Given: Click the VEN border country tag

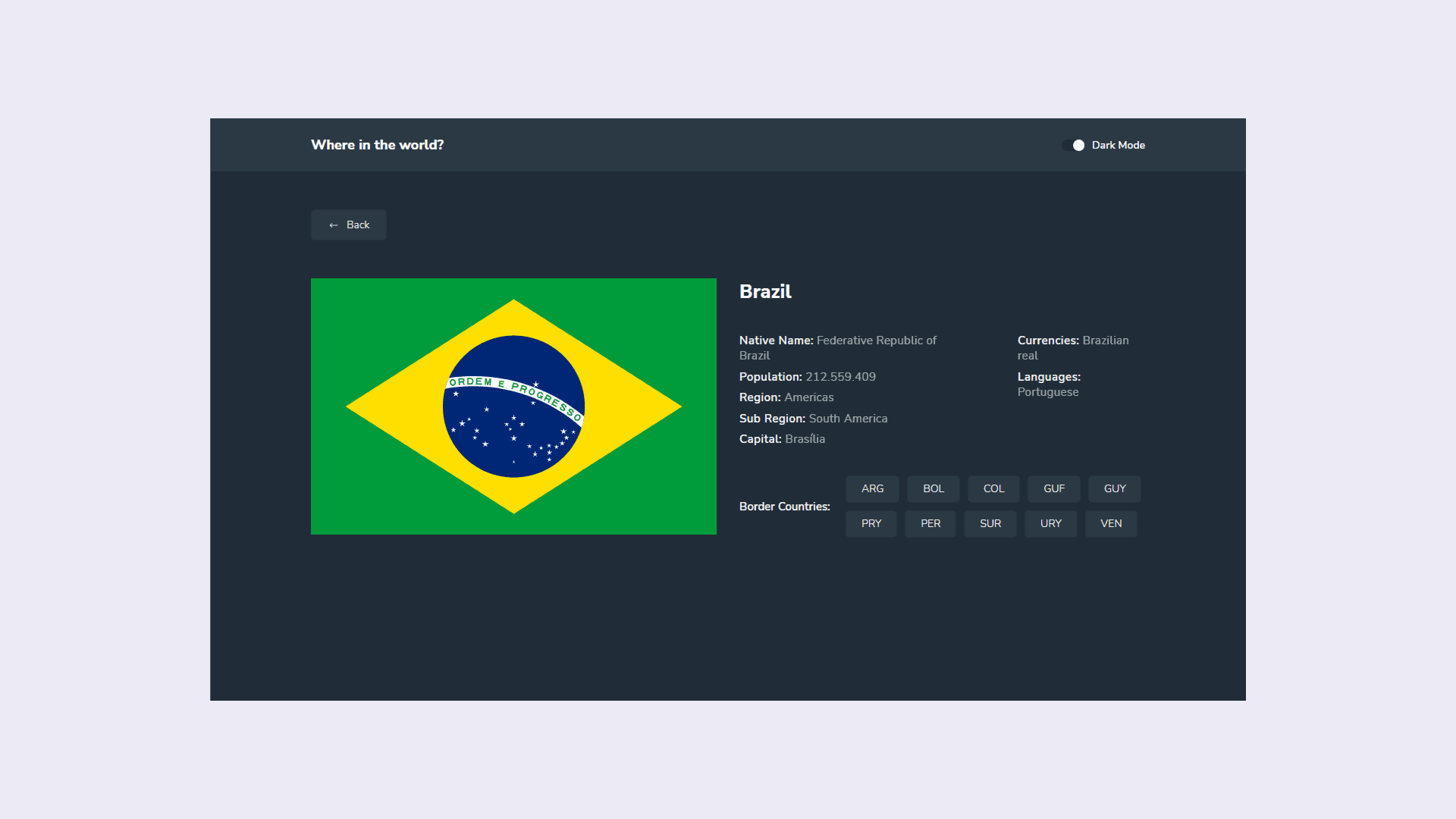Looking at the screenshot, I should (x=1111, y=524).
